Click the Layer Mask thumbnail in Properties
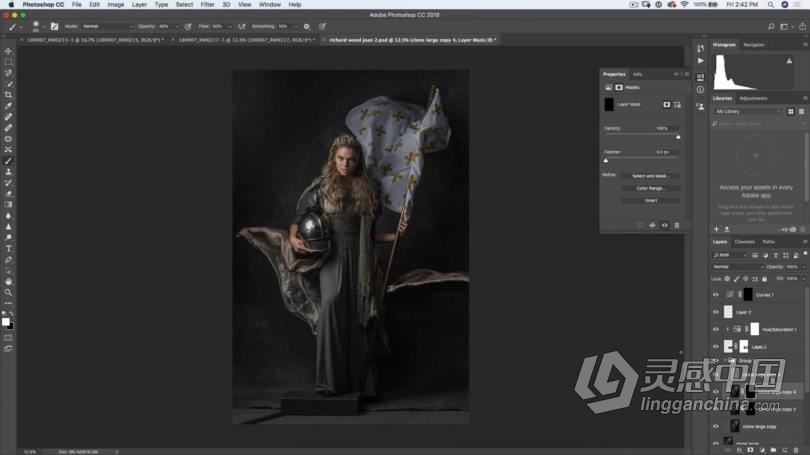 609,104
